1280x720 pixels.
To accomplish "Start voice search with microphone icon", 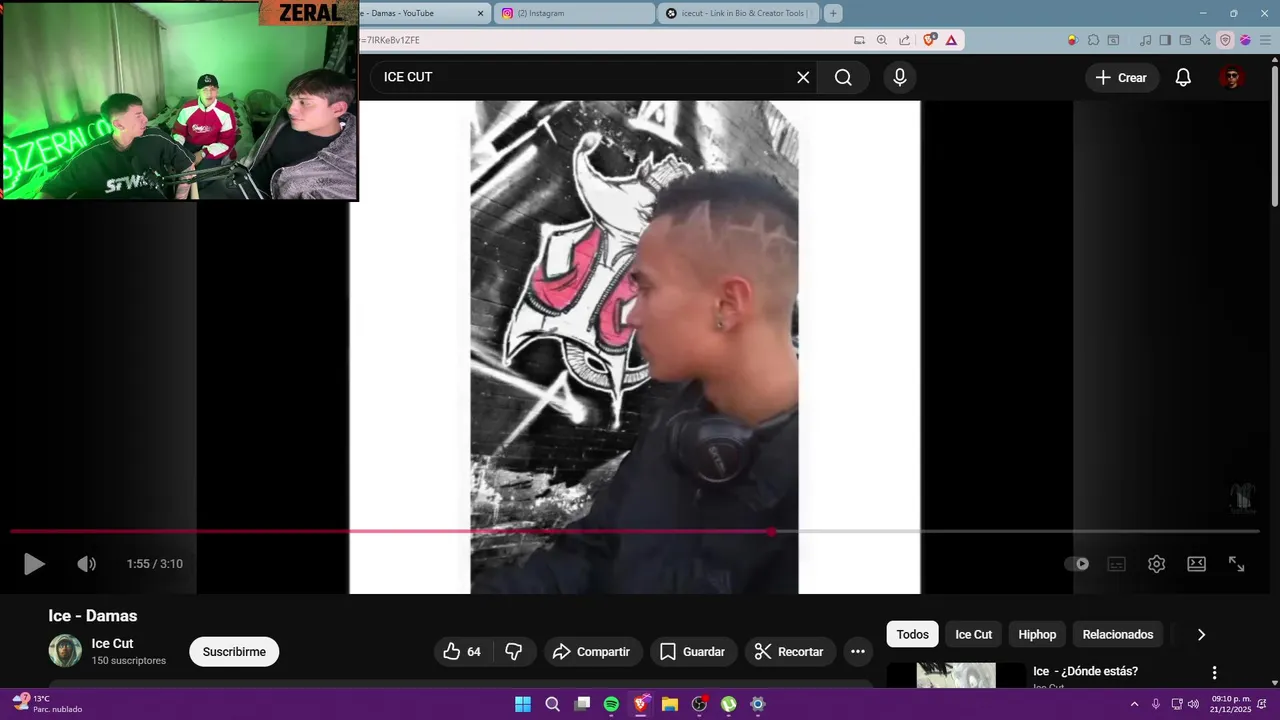I will [900, 77].
